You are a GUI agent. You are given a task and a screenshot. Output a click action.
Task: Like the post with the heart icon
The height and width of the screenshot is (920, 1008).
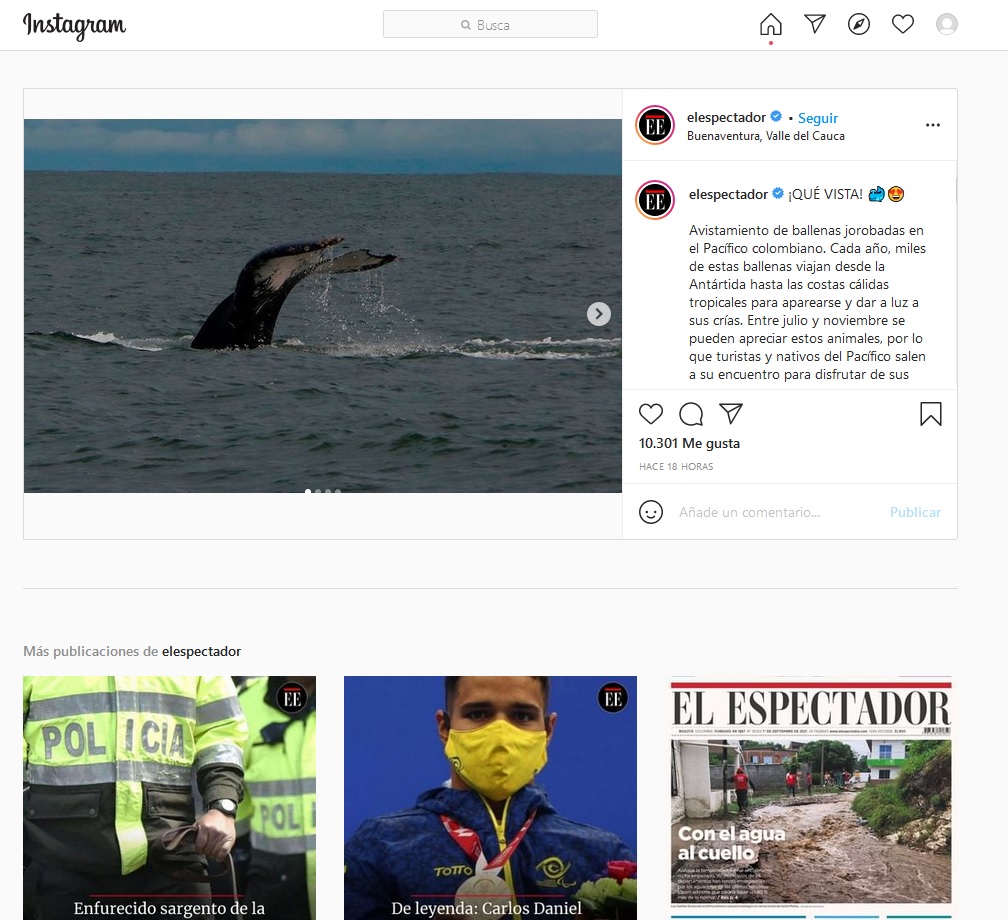tap(651, 413)
